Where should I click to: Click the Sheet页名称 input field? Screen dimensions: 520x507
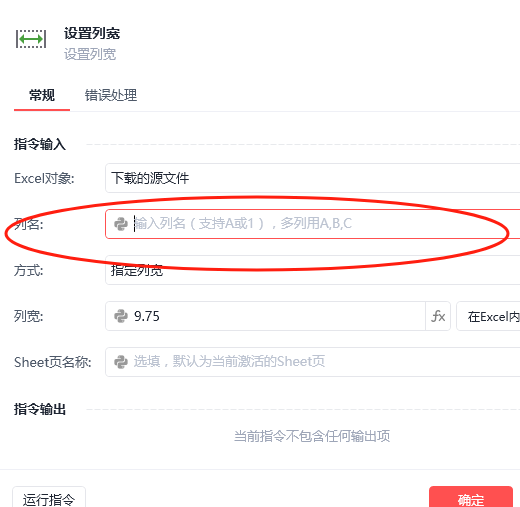313,362
